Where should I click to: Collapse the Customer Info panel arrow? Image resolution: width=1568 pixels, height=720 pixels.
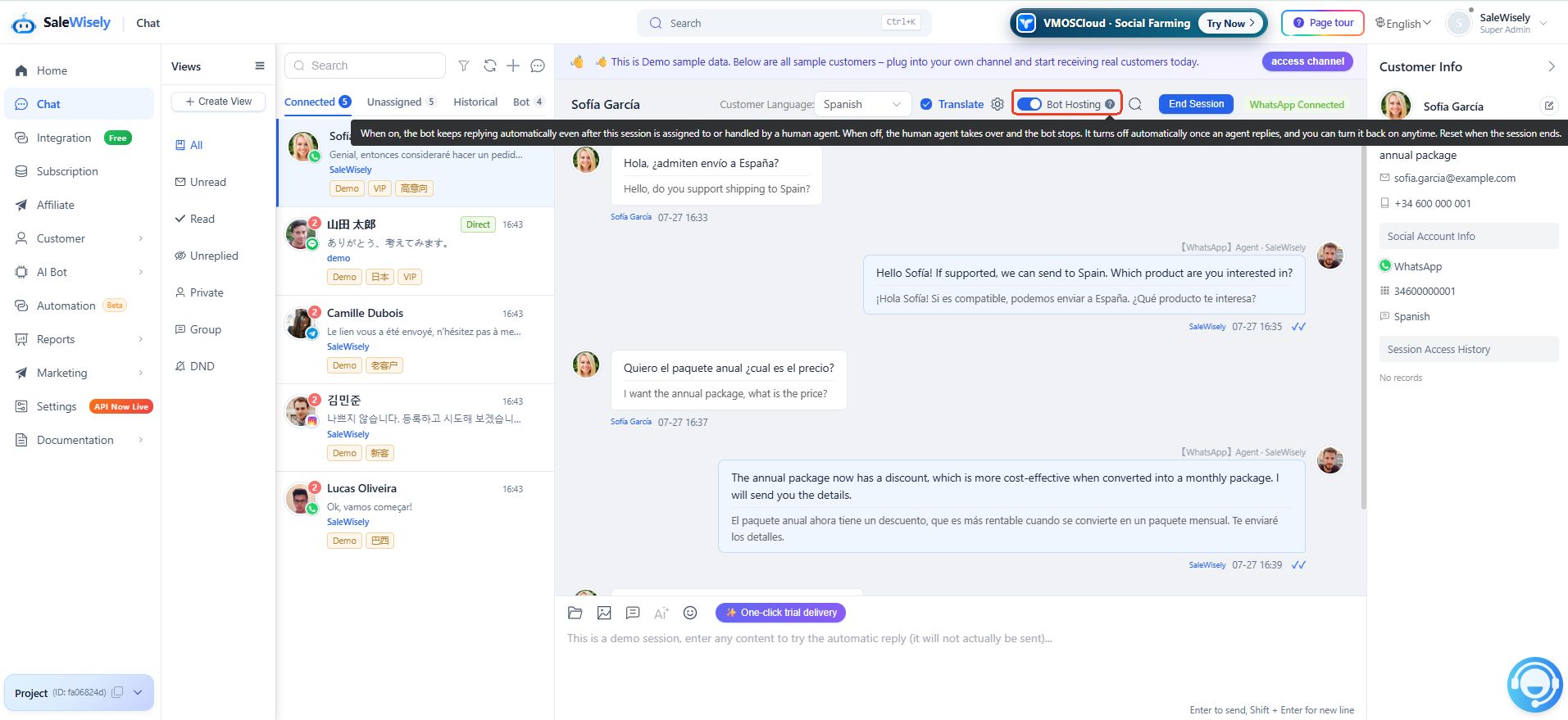pyautogui.click(x=1551, y=66)
